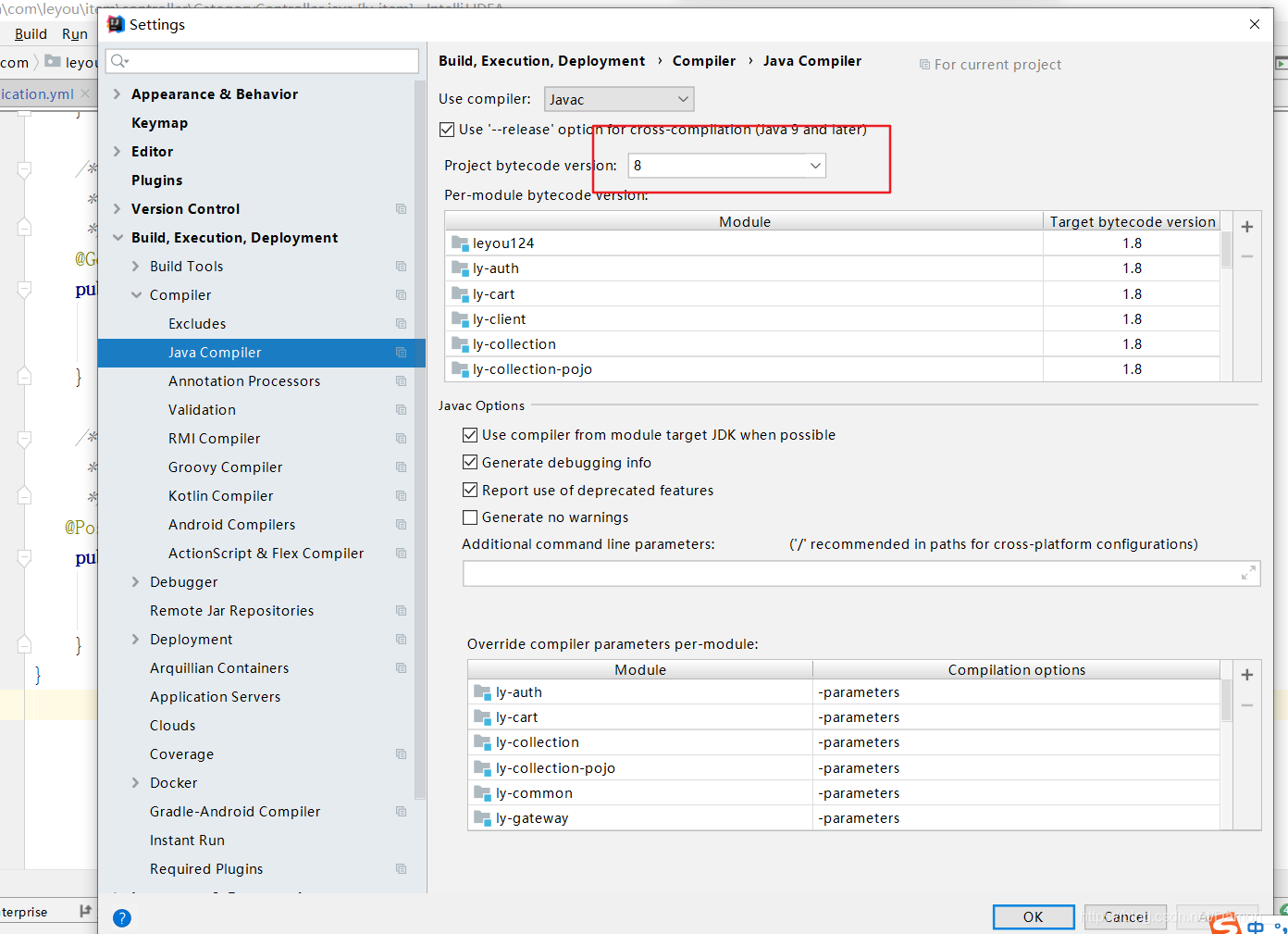Expand the Build Tools node
This screenshot has width=1288, height=934.
click(136, 267)
